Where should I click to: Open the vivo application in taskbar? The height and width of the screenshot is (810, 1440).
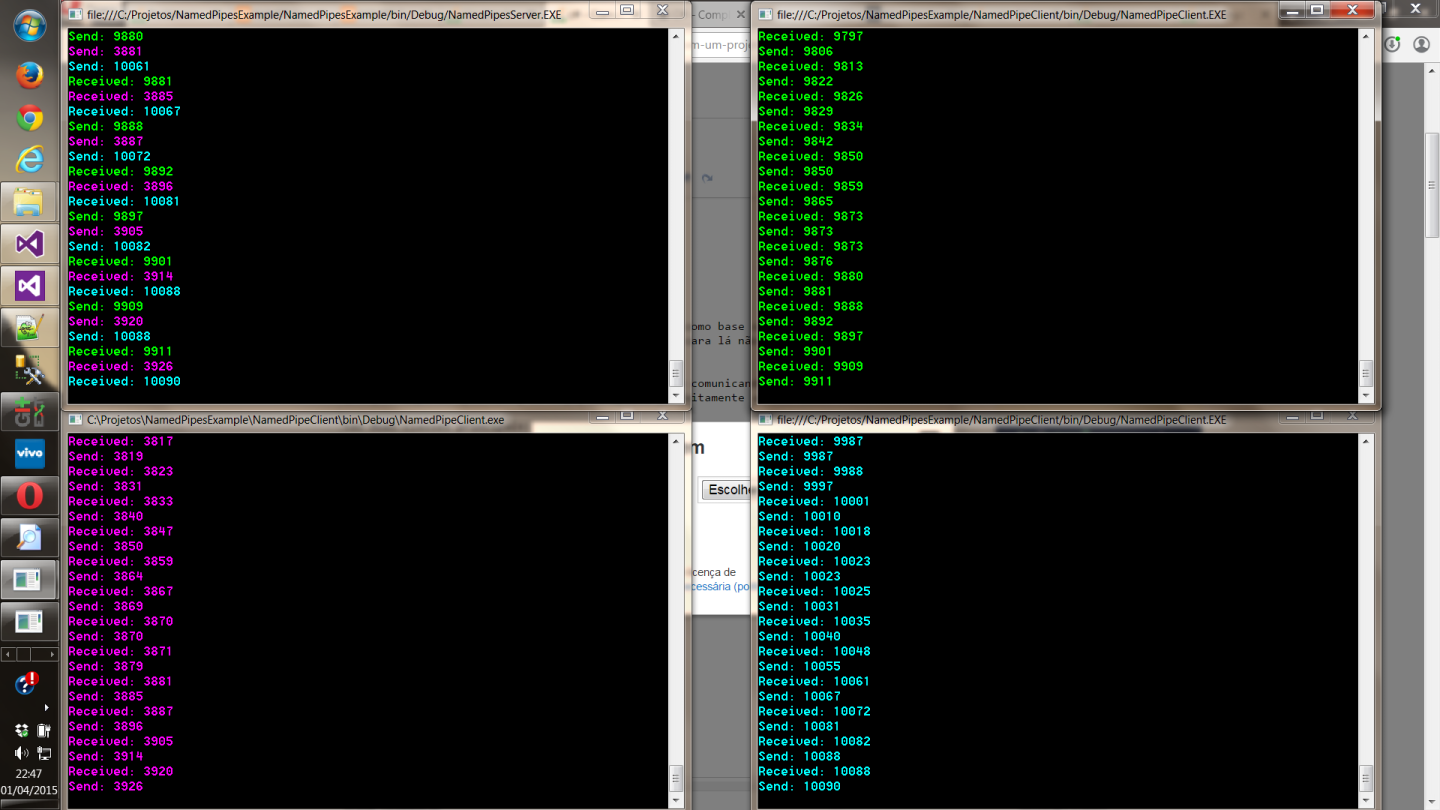29,454
